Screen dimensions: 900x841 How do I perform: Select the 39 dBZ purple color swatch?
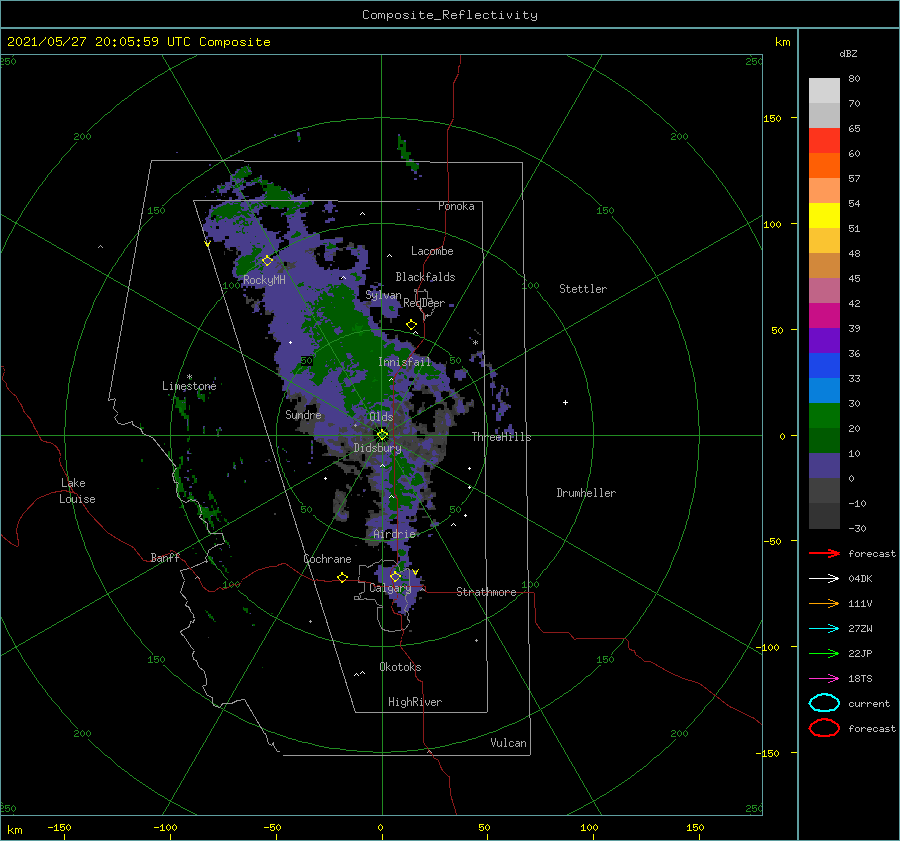pos(824,340)
